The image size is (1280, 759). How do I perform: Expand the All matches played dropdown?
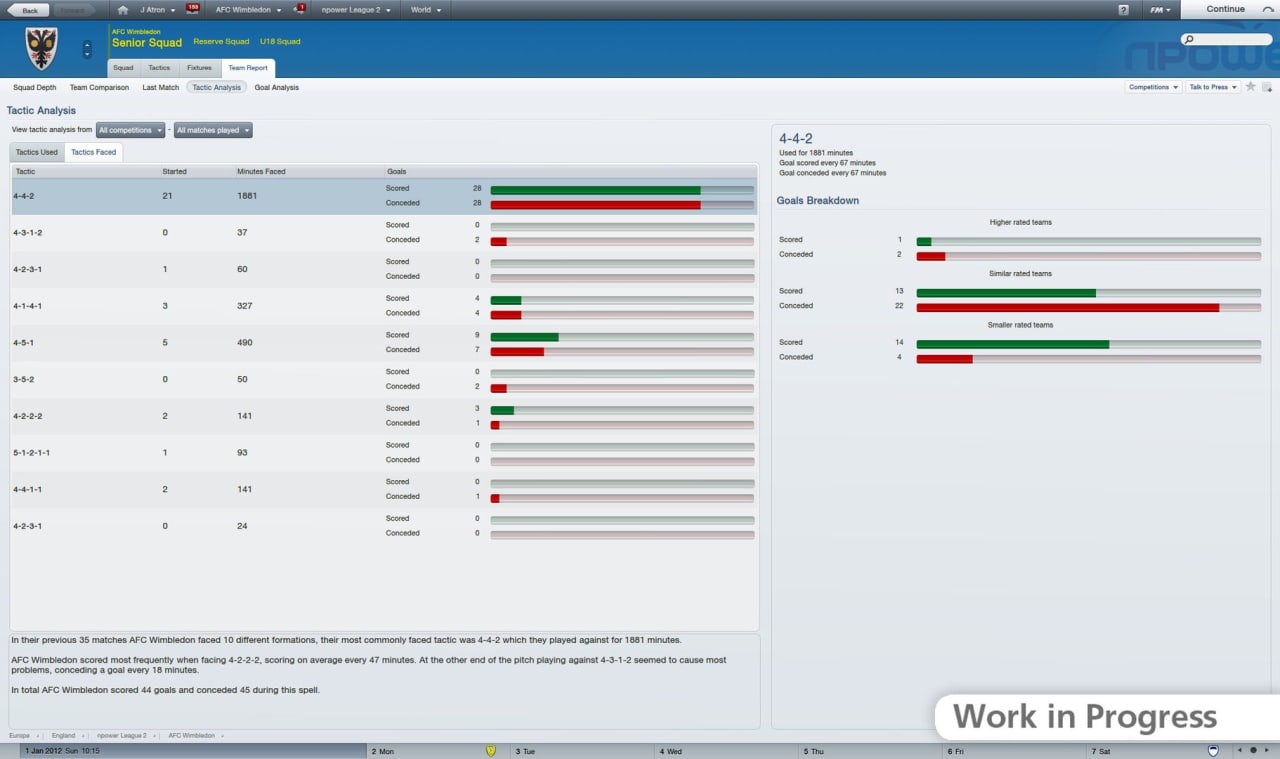(x=213, y=130)
